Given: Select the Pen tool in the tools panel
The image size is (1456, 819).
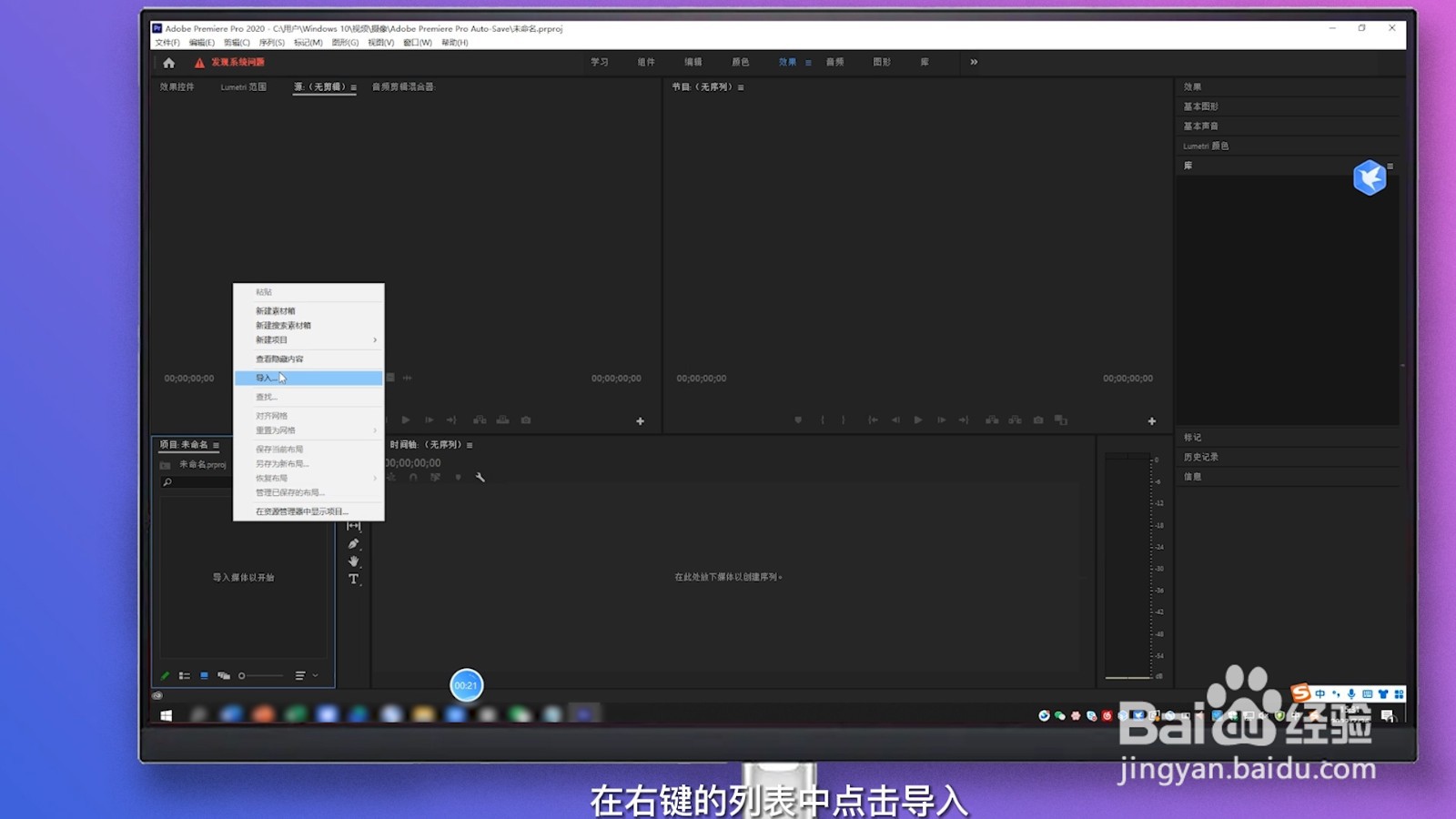Looking at the screenshot, I should pyautogui.click(x=353, y=543).
